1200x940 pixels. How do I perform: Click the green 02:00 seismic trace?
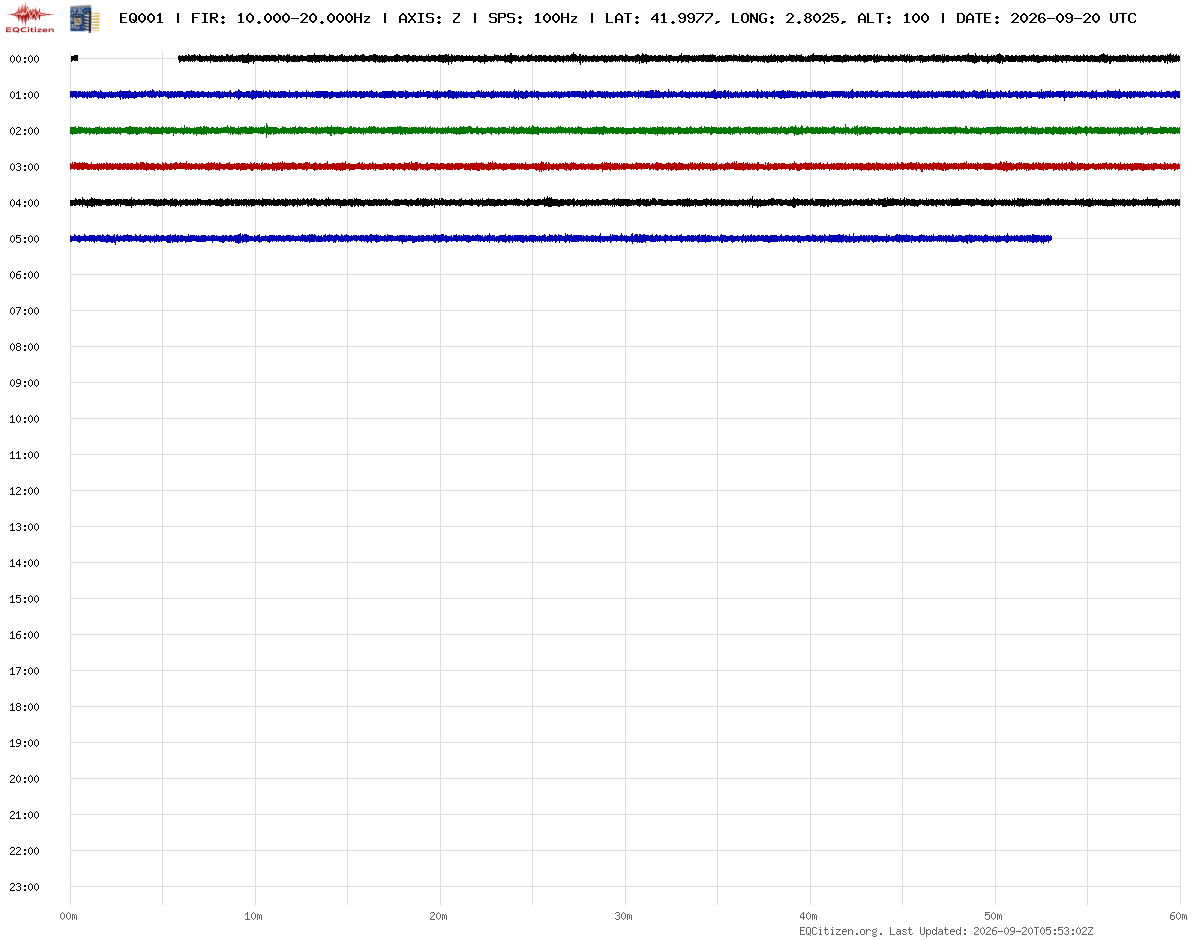coord(625,130)
